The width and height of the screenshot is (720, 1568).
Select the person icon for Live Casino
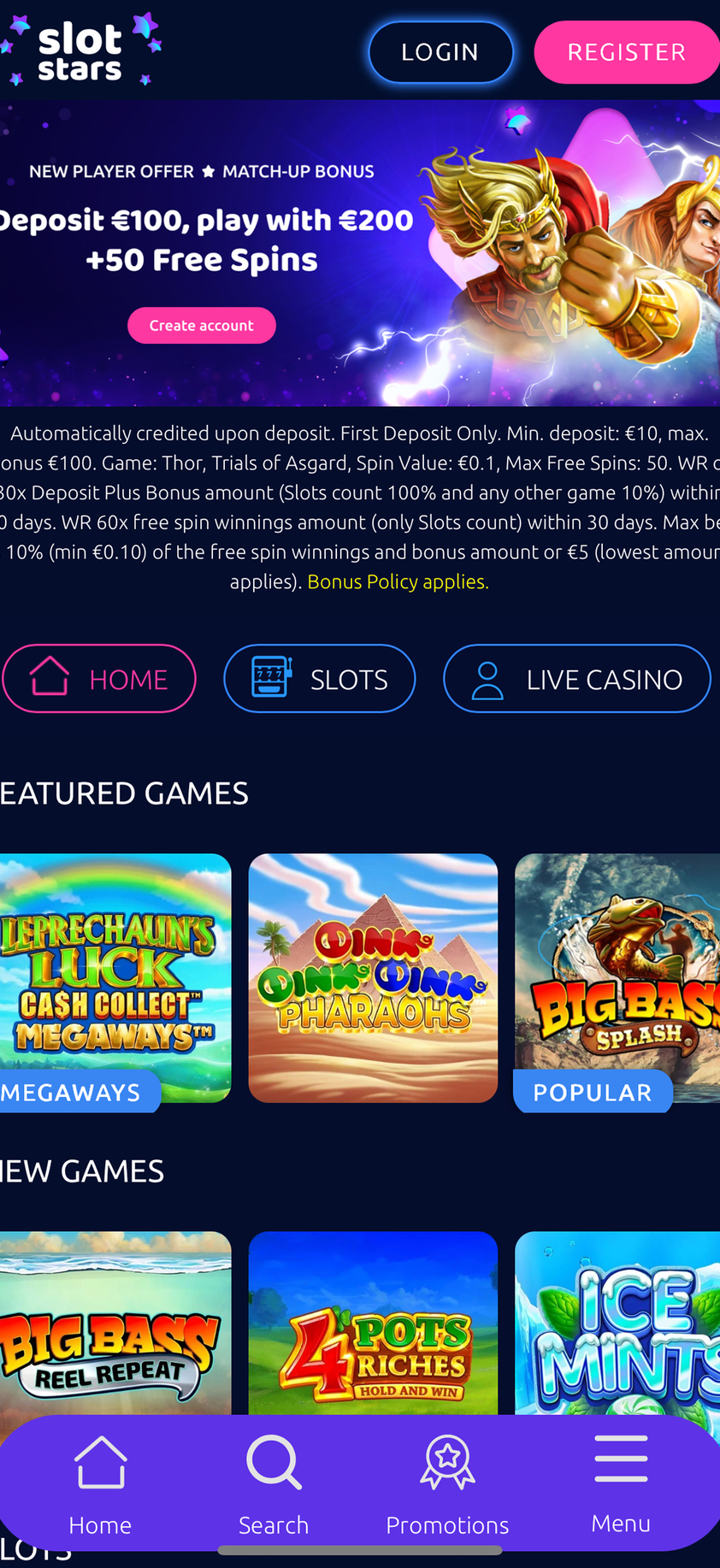click(487, 680)
